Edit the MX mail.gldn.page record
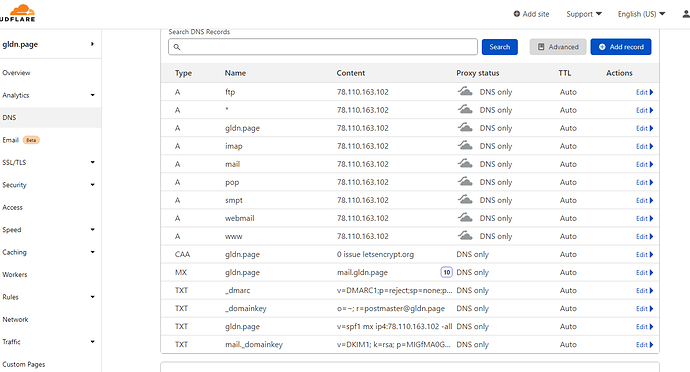Image resolution: width=690 pixels, height=372 pixels. pyautogui.click(x=645, y=273)
